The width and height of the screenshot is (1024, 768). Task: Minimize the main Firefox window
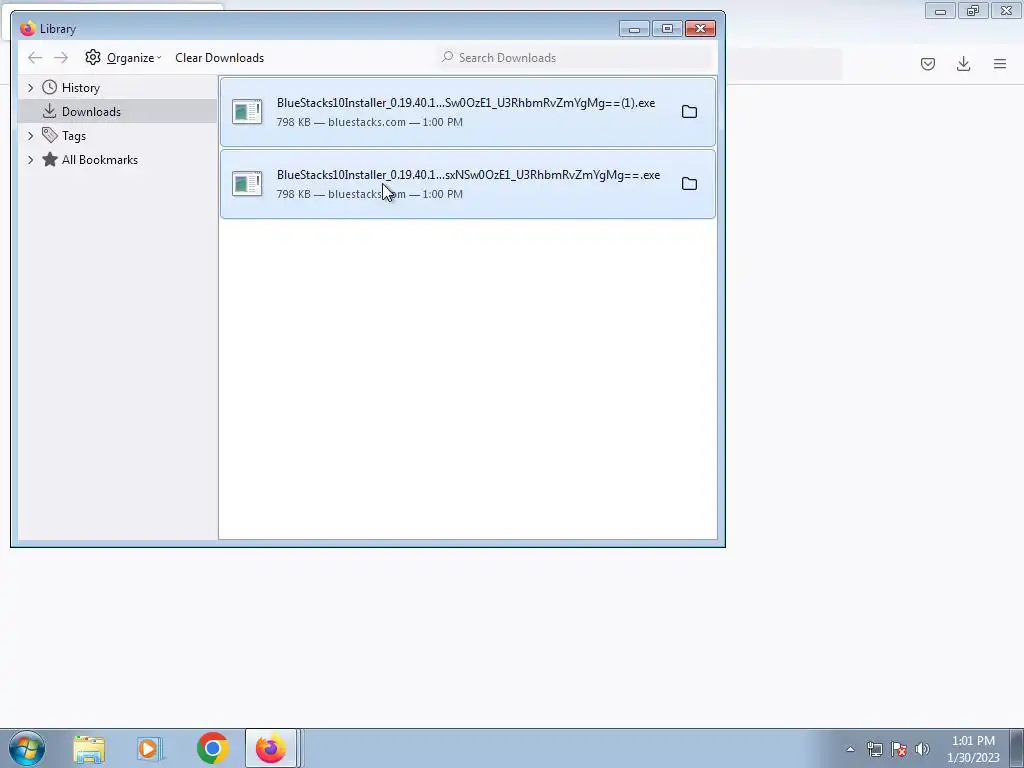click(x=940, y=11)
